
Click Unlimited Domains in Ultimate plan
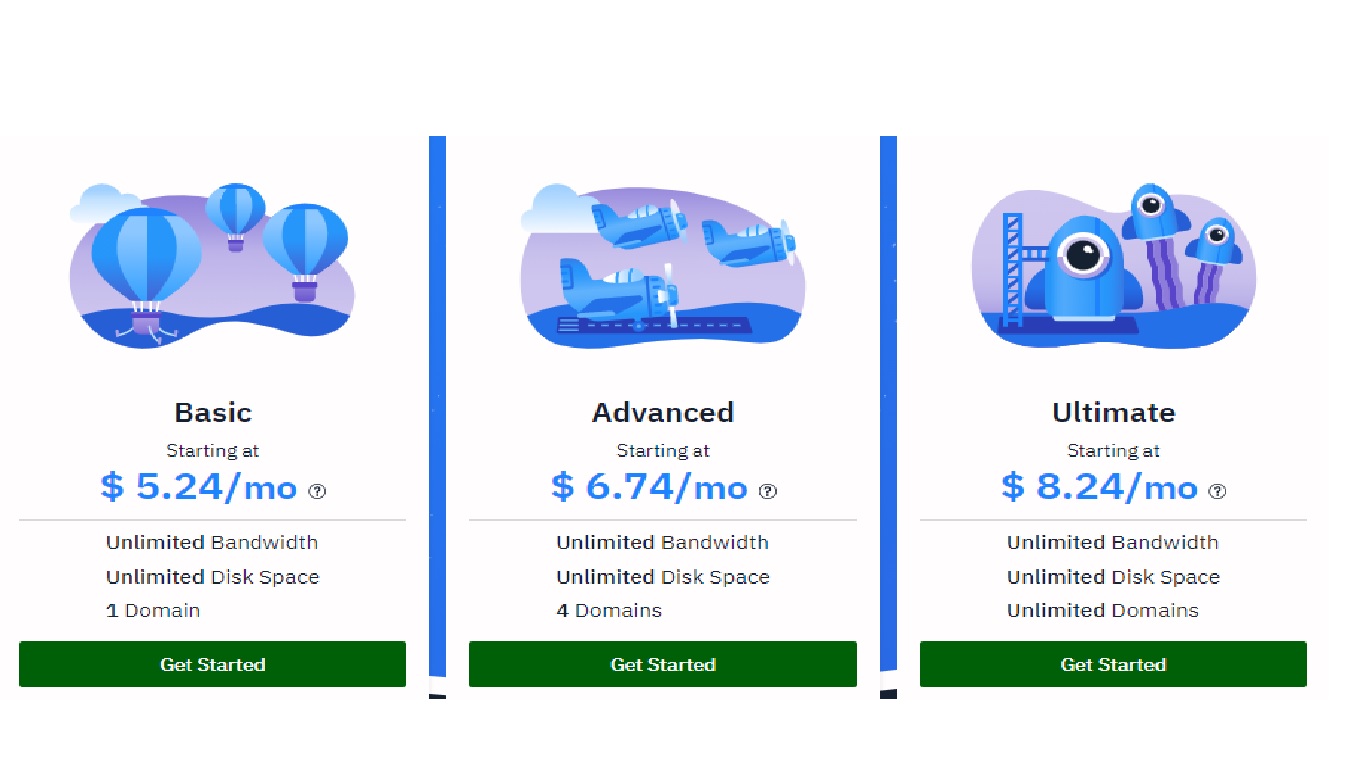1103,610
